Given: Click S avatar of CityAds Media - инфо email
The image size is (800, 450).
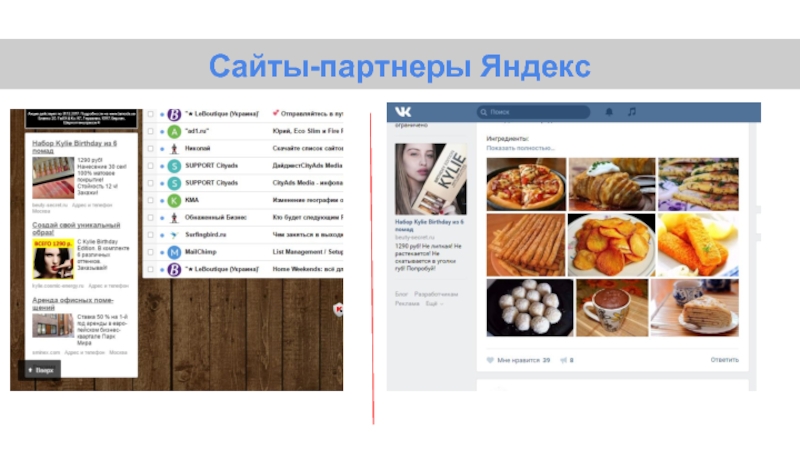Looking at the screenshot, I should [x=174, y=183].
